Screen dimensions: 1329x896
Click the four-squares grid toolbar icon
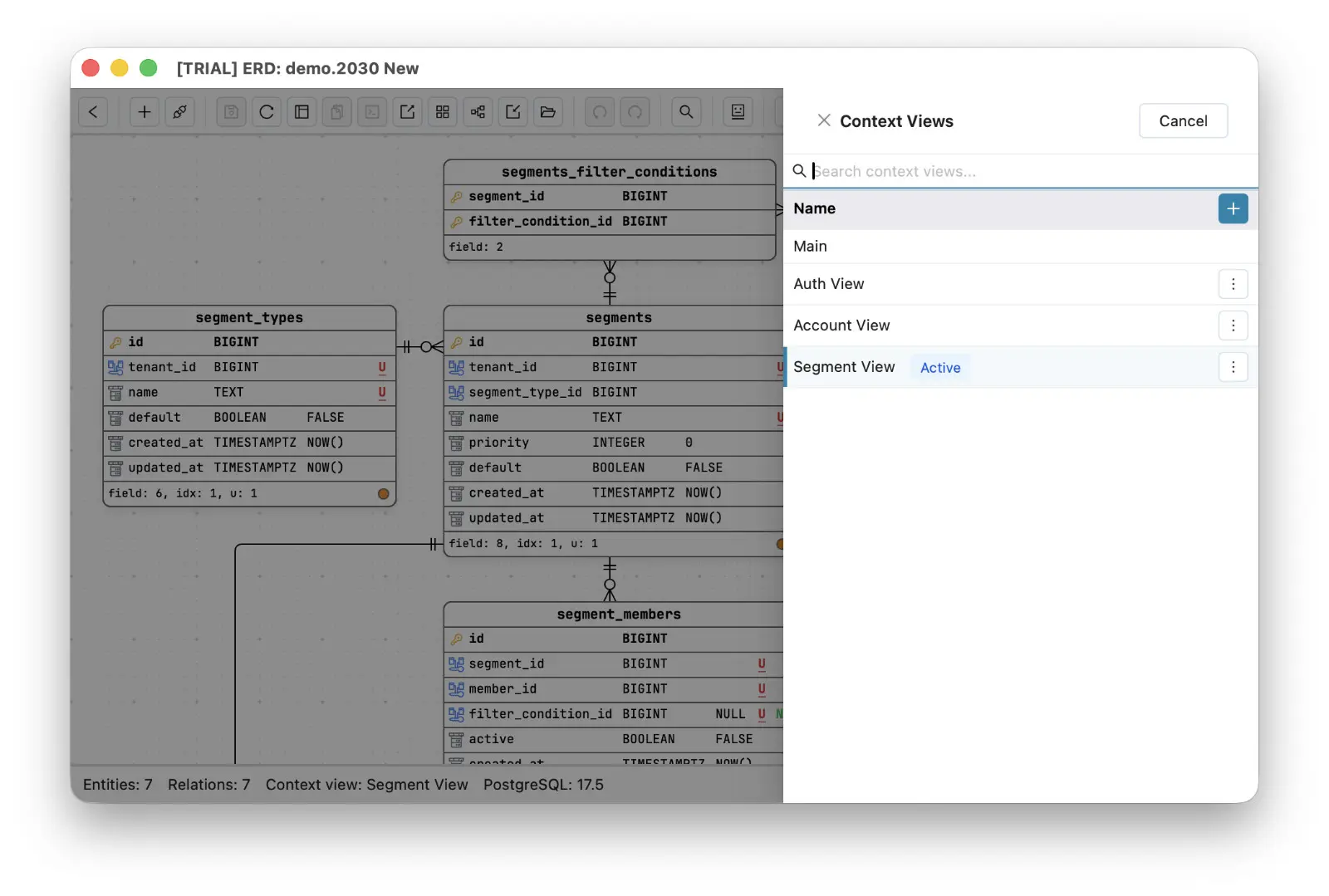[x=443, y=112]
